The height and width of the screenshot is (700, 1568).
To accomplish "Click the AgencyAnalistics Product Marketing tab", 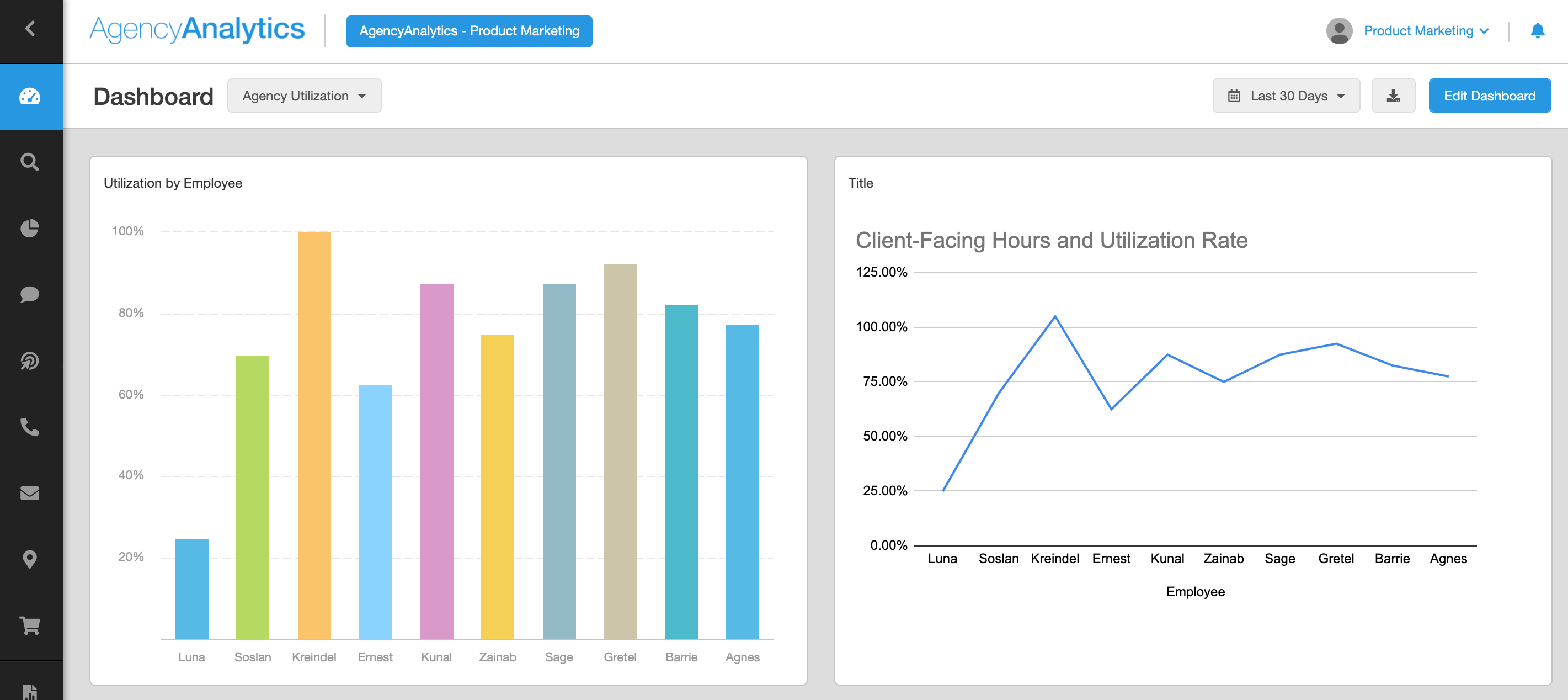I will tap(468, 30).
